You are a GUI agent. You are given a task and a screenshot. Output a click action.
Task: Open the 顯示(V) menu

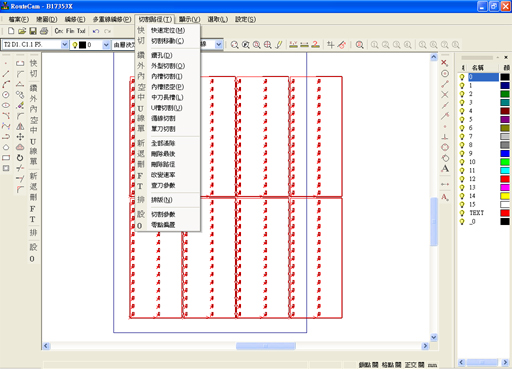tap(189, 19)
